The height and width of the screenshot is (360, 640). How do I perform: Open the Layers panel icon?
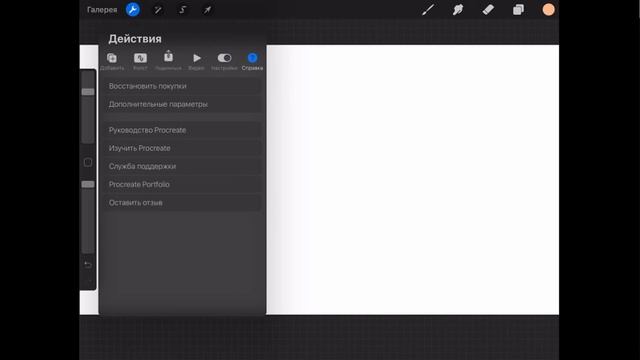[x=518, y=9]
